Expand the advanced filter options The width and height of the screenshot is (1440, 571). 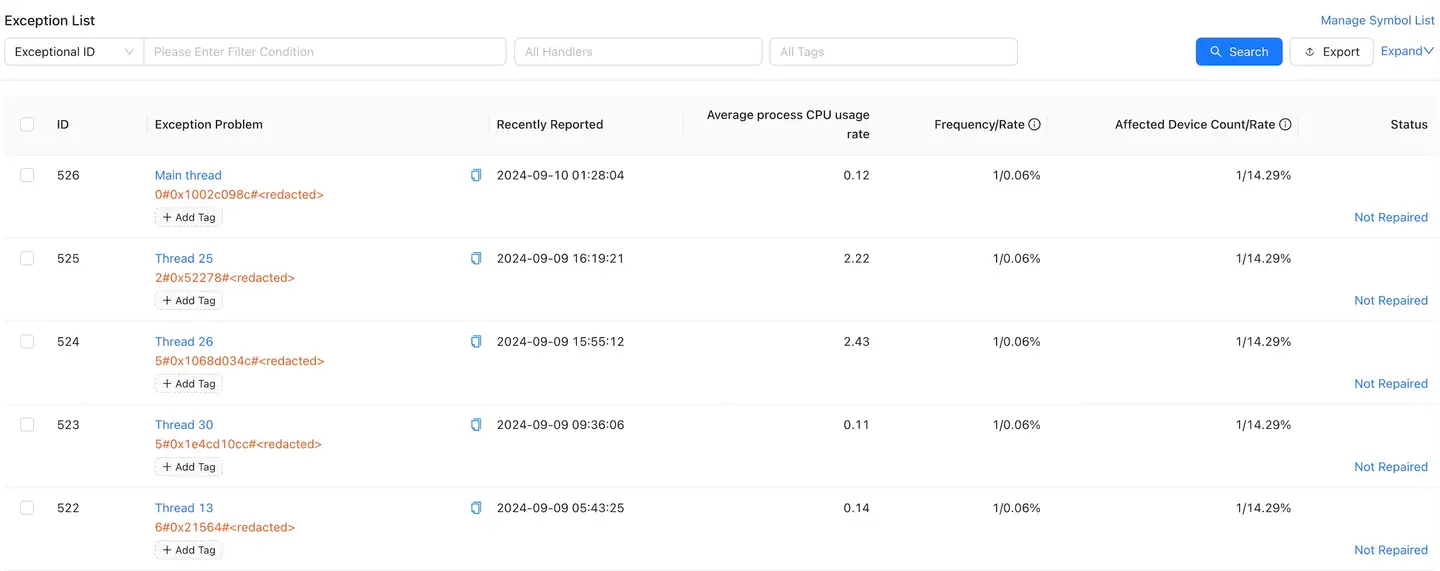tap(1407, 51)
